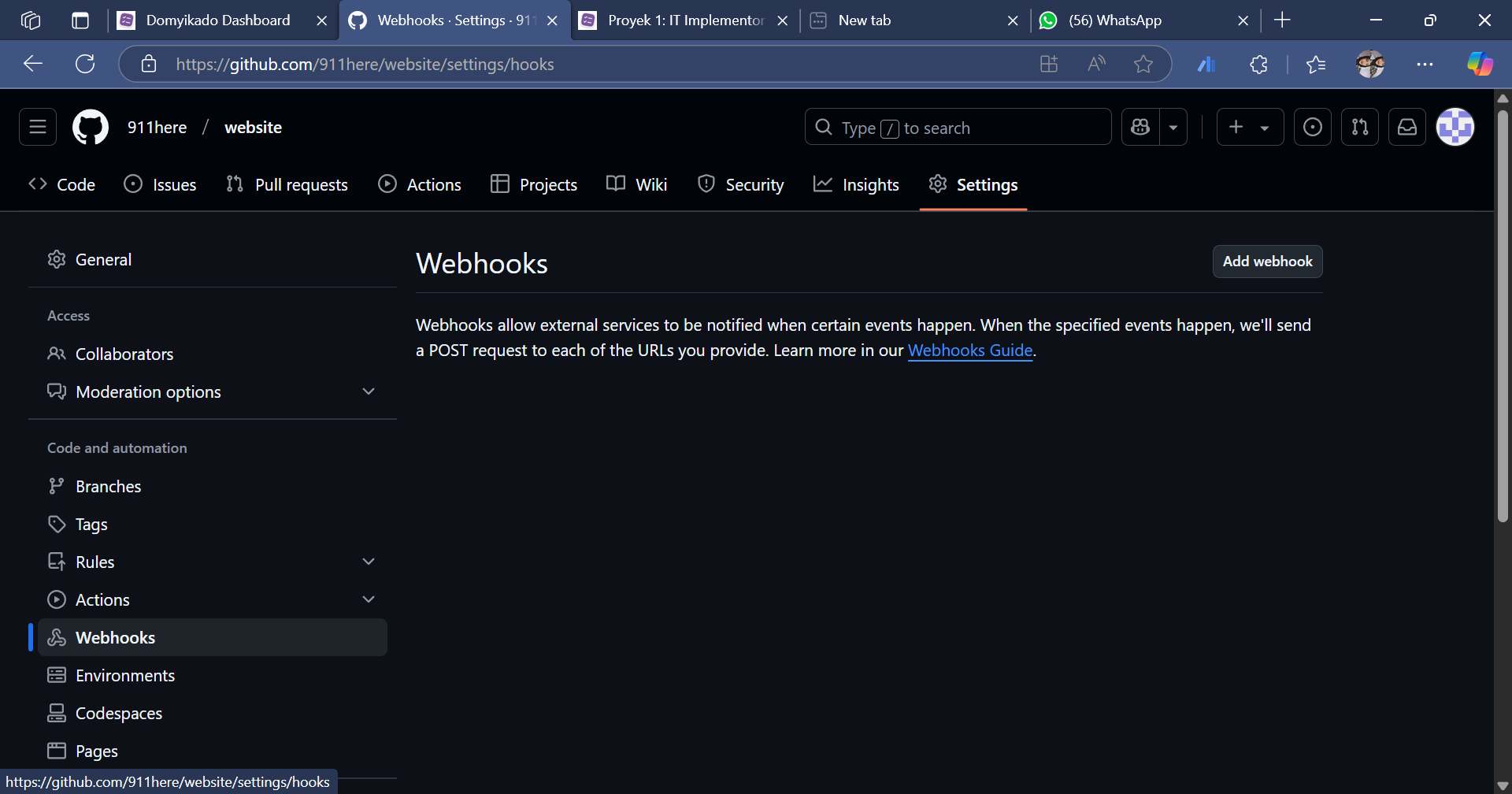1512x794 pixels.
Task: Switch to the repository Actions tab
Action: pyautogui.click(x=420, y=184)
